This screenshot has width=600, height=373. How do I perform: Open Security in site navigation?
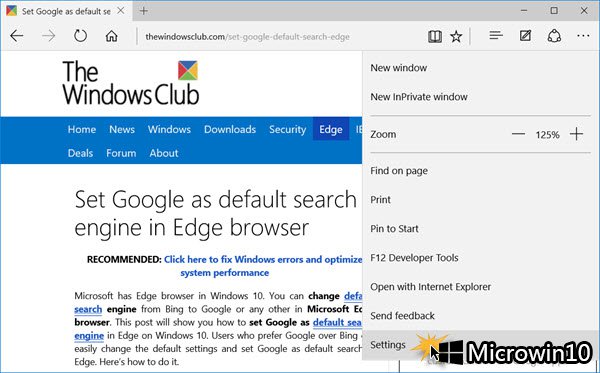287,129
